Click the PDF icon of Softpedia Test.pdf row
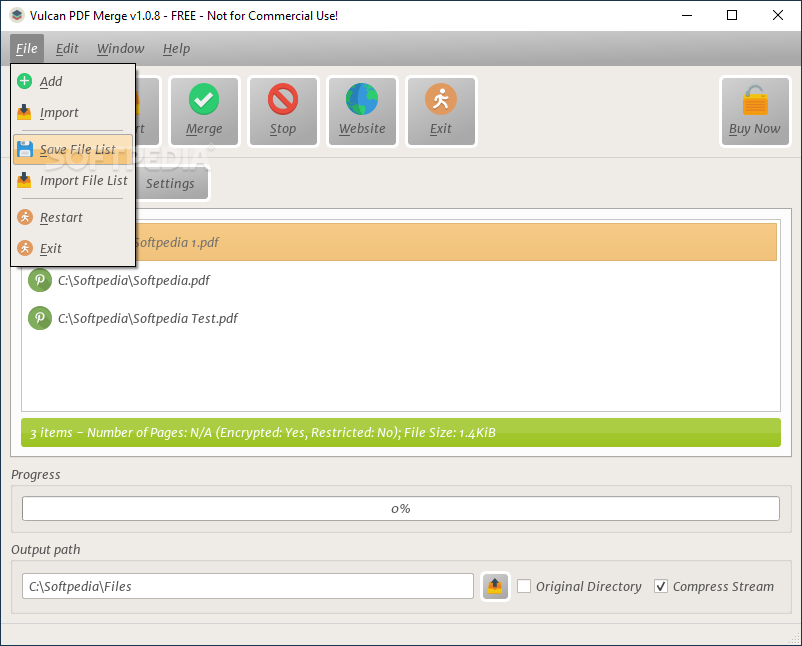The image size is (802, 646). [x=40, y=318]
